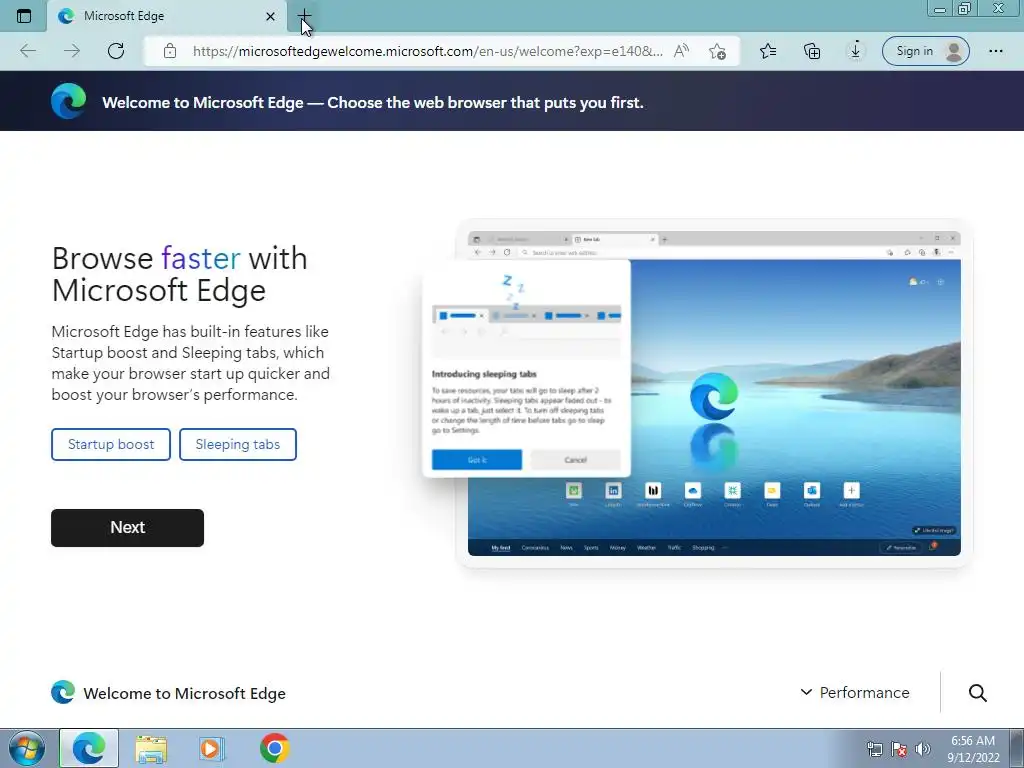
Task: Select the Startup boost button
Action: pos(111,445)
